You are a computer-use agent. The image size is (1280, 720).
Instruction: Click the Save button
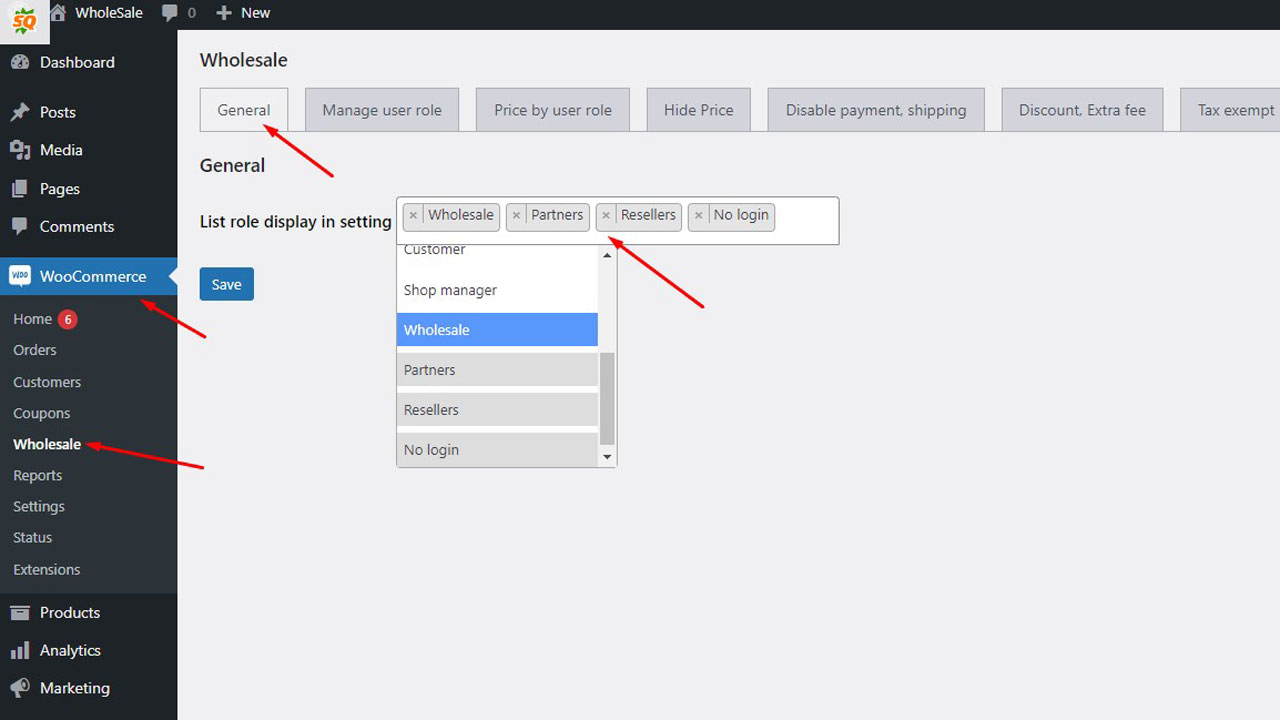(227, 284)
